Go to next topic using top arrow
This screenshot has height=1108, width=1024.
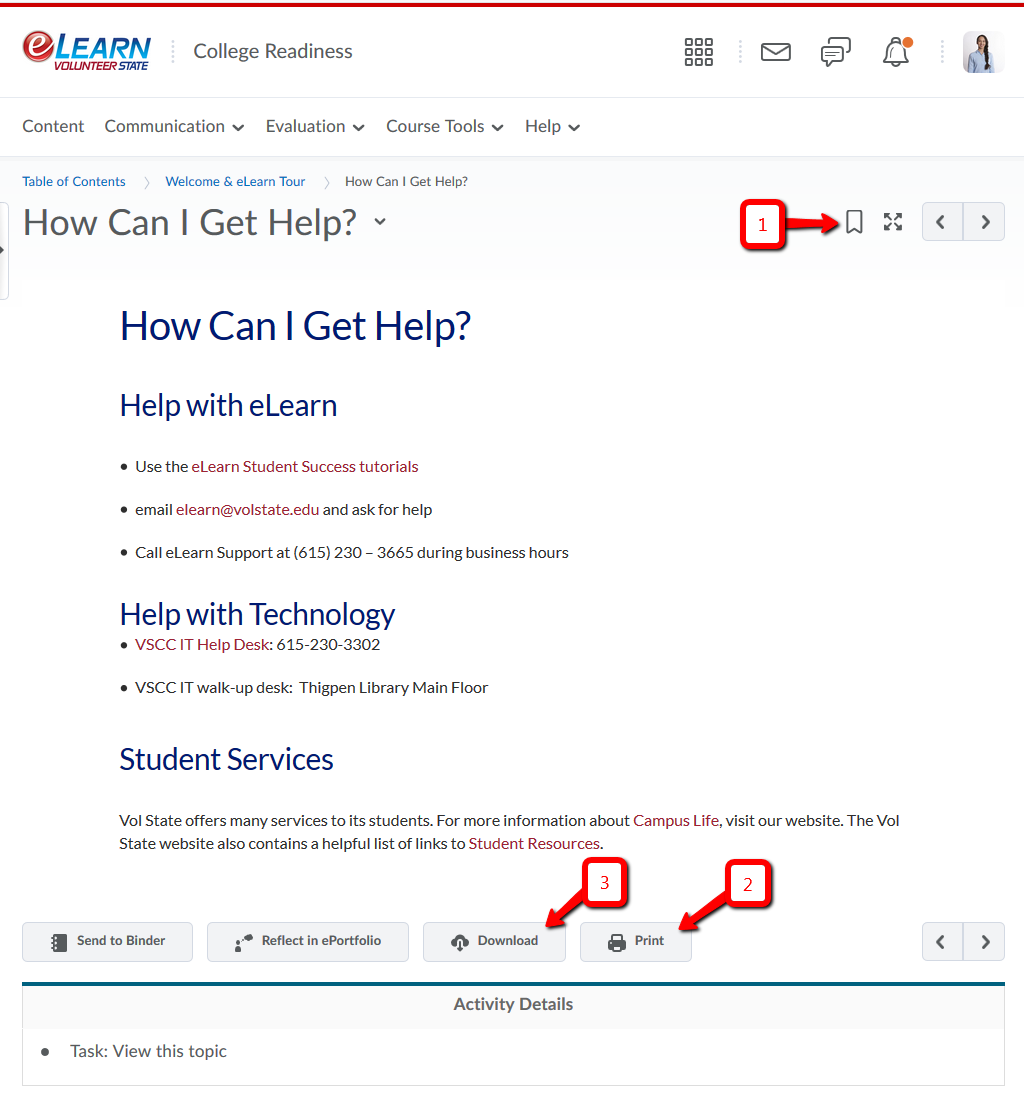pyautogui.click(x=984, y=222)
